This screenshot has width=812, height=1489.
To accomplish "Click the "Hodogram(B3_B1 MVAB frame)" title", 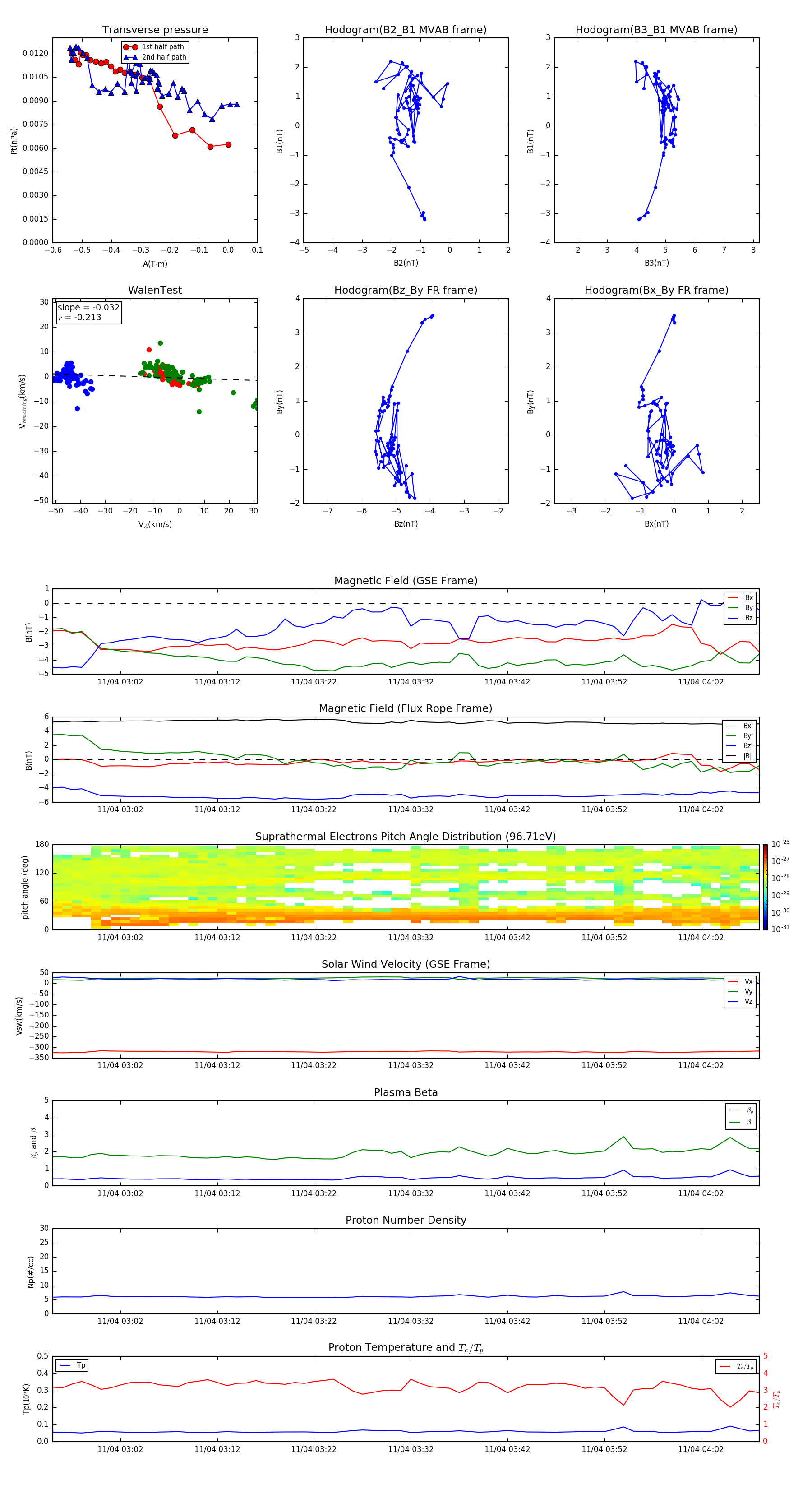I will click(656, 30).
